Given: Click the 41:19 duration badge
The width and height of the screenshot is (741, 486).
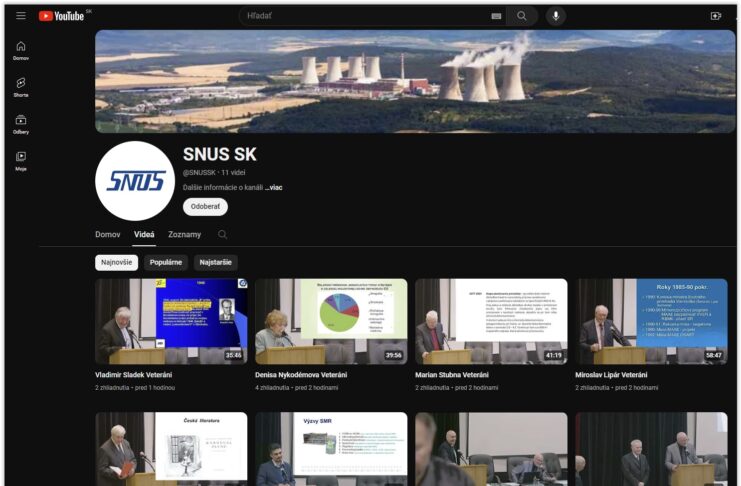Looking at the screenshot, I should tap(553, 355).
